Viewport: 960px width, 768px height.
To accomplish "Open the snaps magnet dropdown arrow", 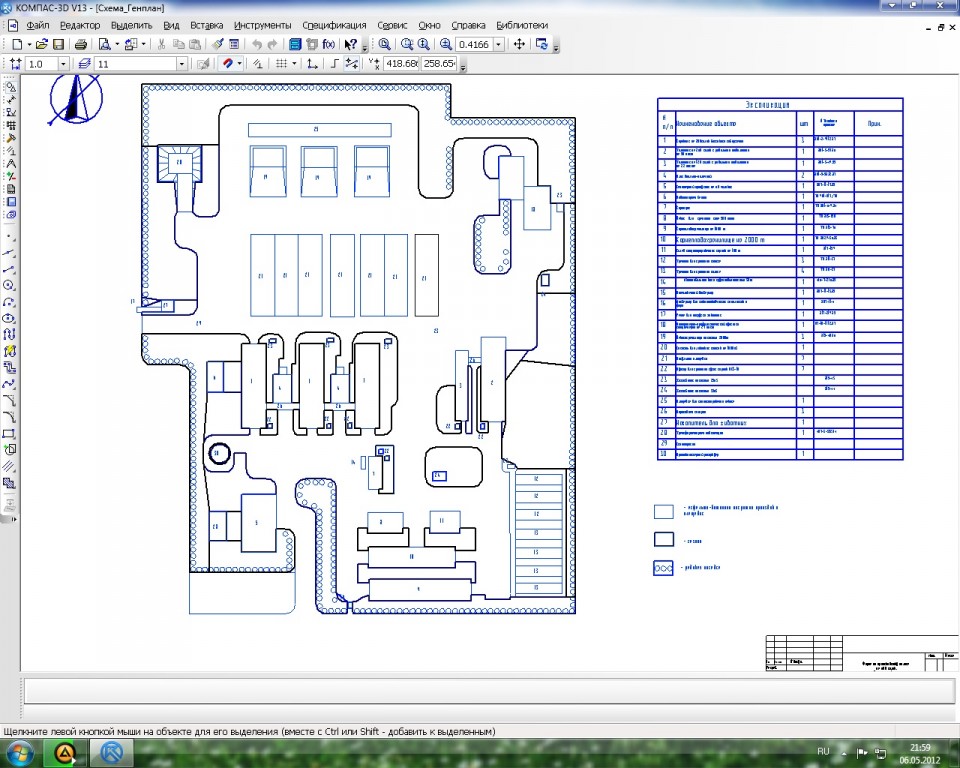I will click(239, 64).
